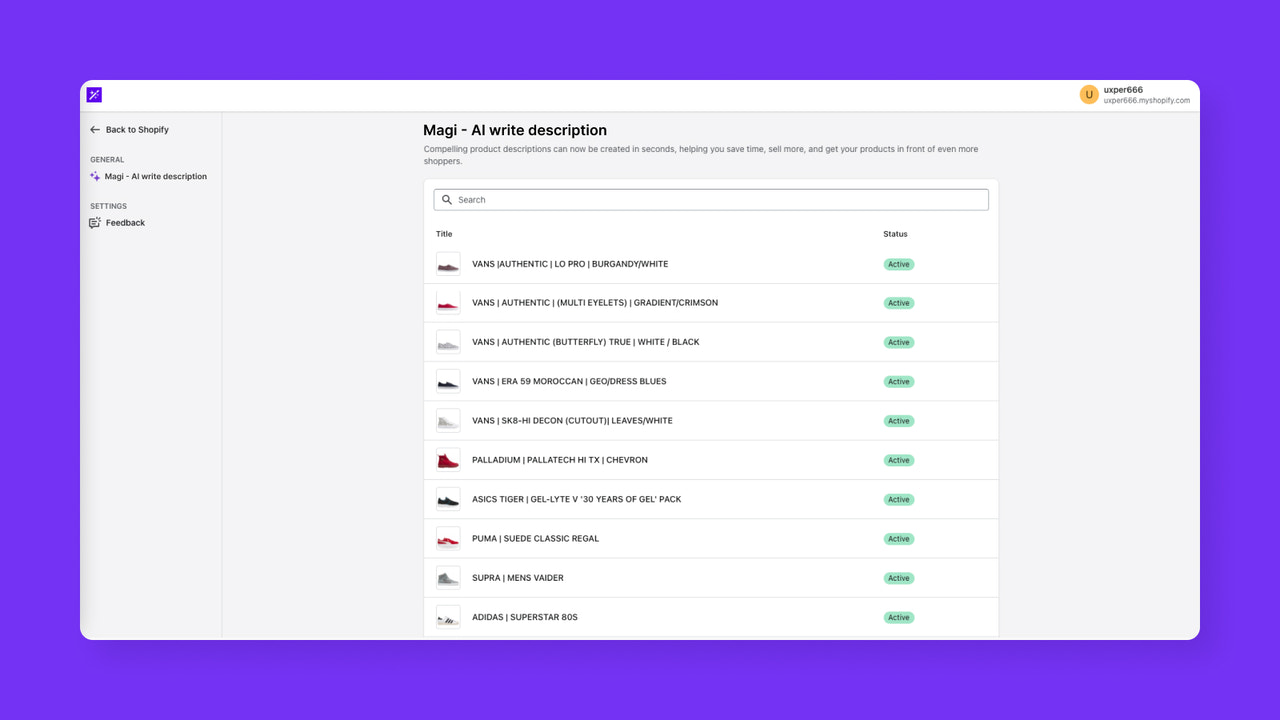This screenshot has width=1280, height=720.
Task: Click the Vans Lo Pro shoe thumbnail
Action: [x=447, y=263]
